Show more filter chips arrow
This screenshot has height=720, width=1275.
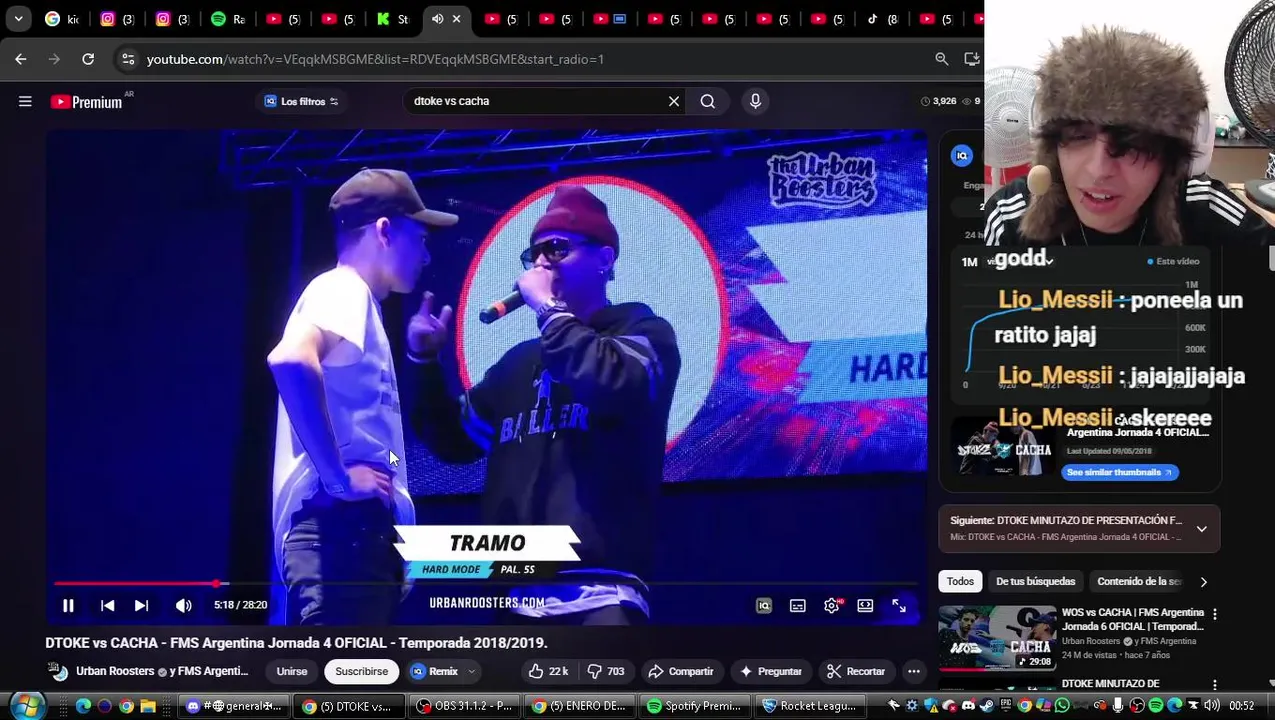(1203, 581)
